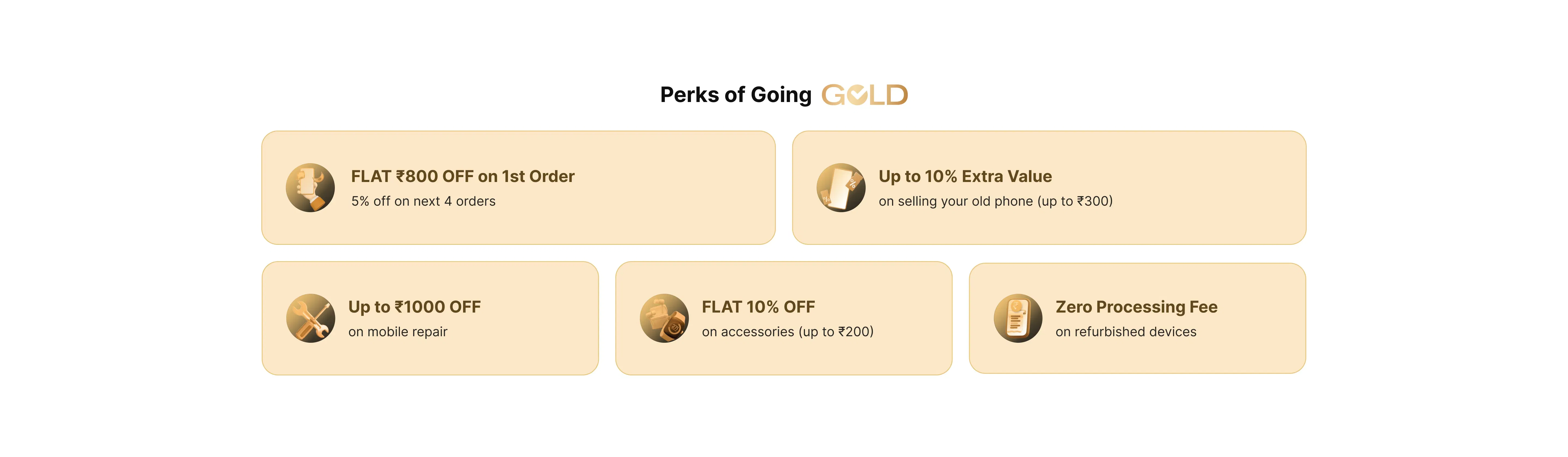
Task: Click the Perks of Going title text
Action: point(736,95)
